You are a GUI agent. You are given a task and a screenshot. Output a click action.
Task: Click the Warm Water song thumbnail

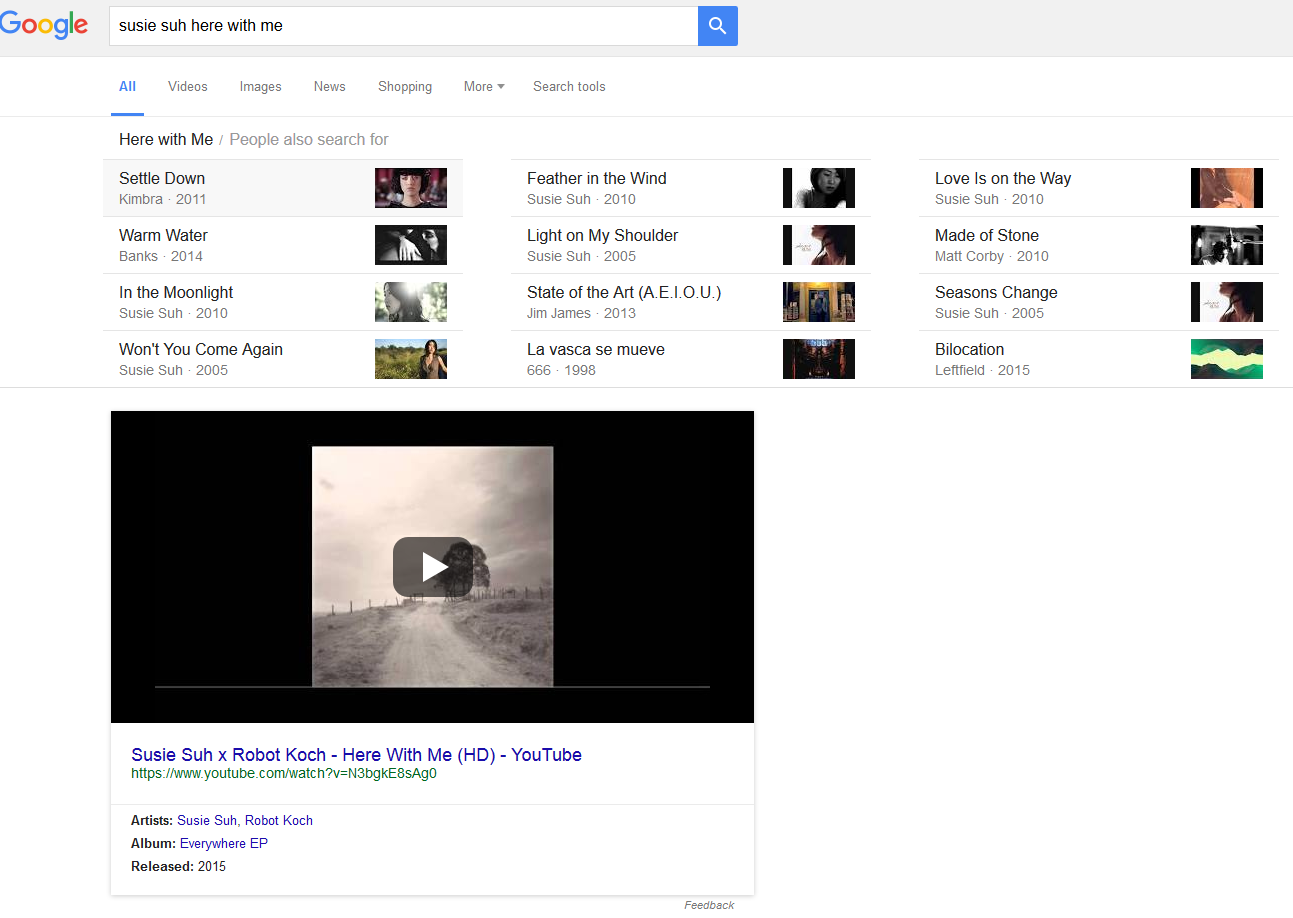410,245
